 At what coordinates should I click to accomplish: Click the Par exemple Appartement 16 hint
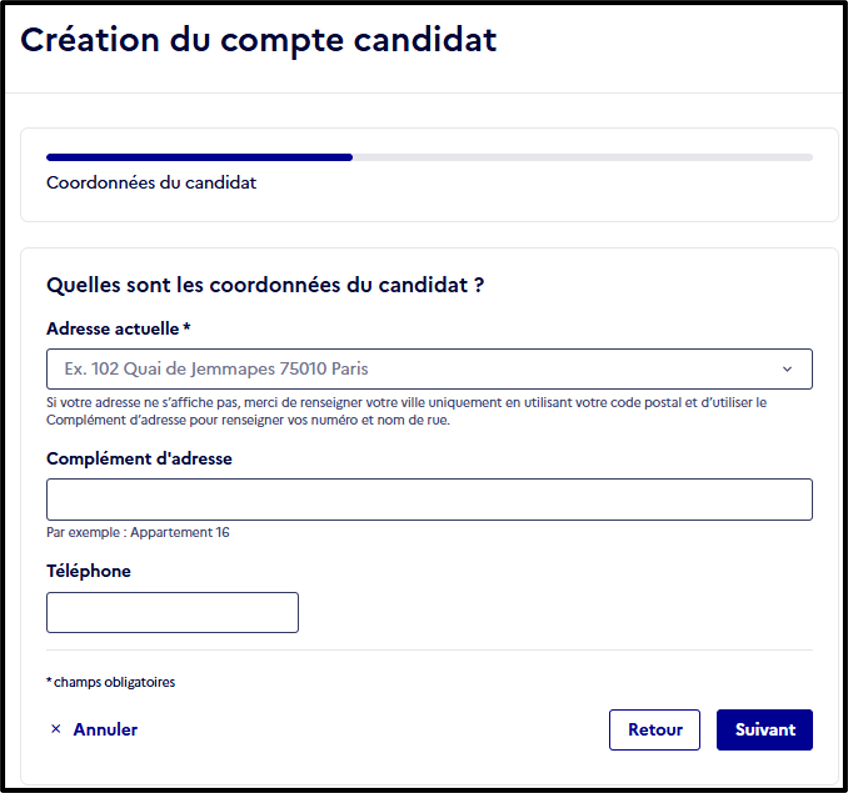138,532
